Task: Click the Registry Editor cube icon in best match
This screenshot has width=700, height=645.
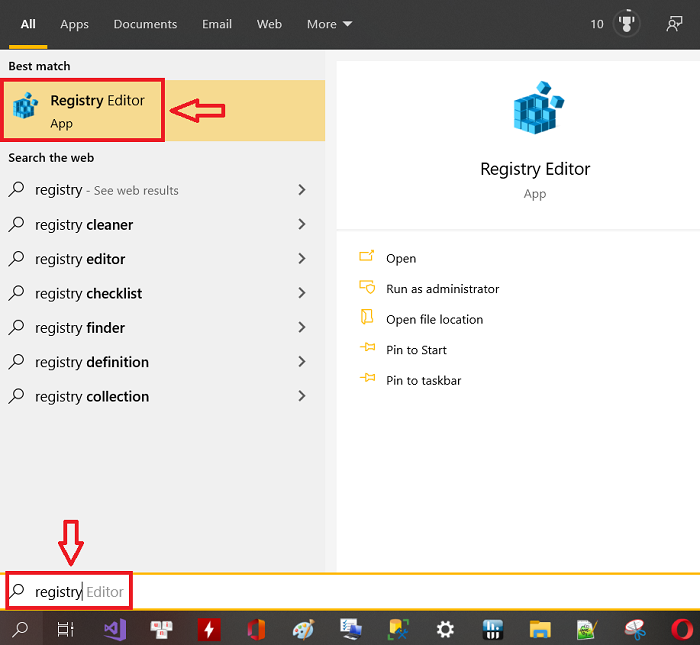Action: [x=25, y=106]
